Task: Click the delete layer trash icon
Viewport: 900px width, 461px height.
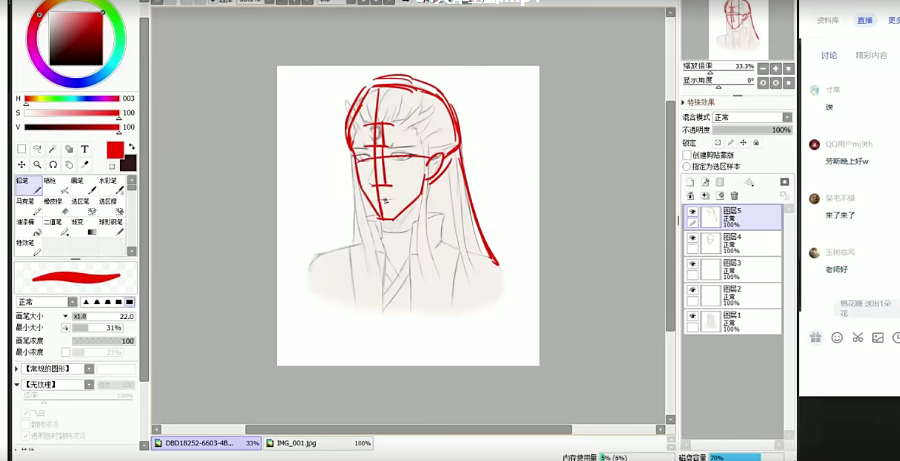Action: click(x=735, y=196)
